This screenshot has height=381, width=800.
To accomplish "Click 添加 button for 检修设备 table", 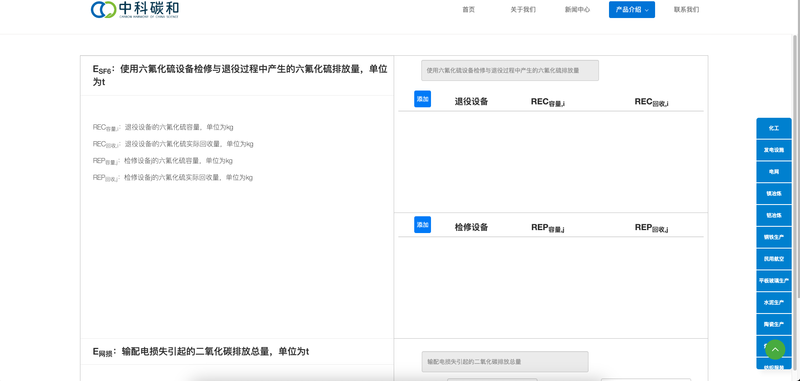I will (422, 224).
